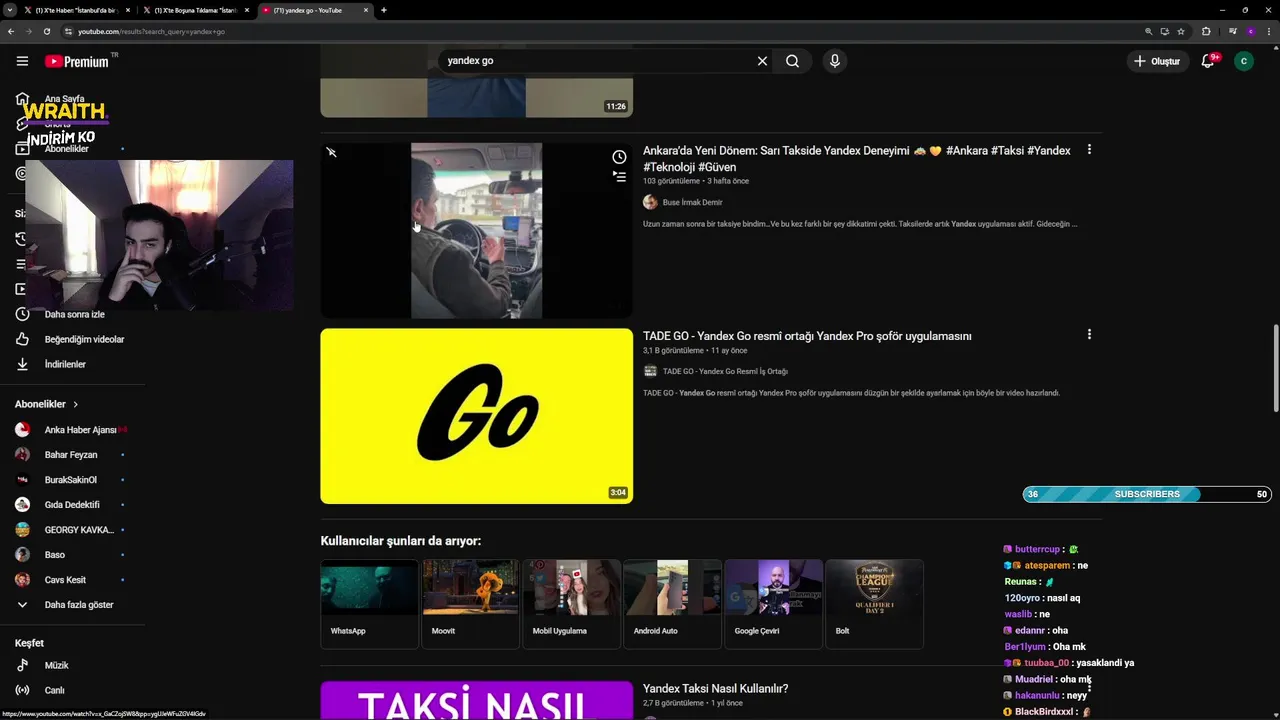Go back in browser history
1280x720 pixels.
click(x=11, y=31)
